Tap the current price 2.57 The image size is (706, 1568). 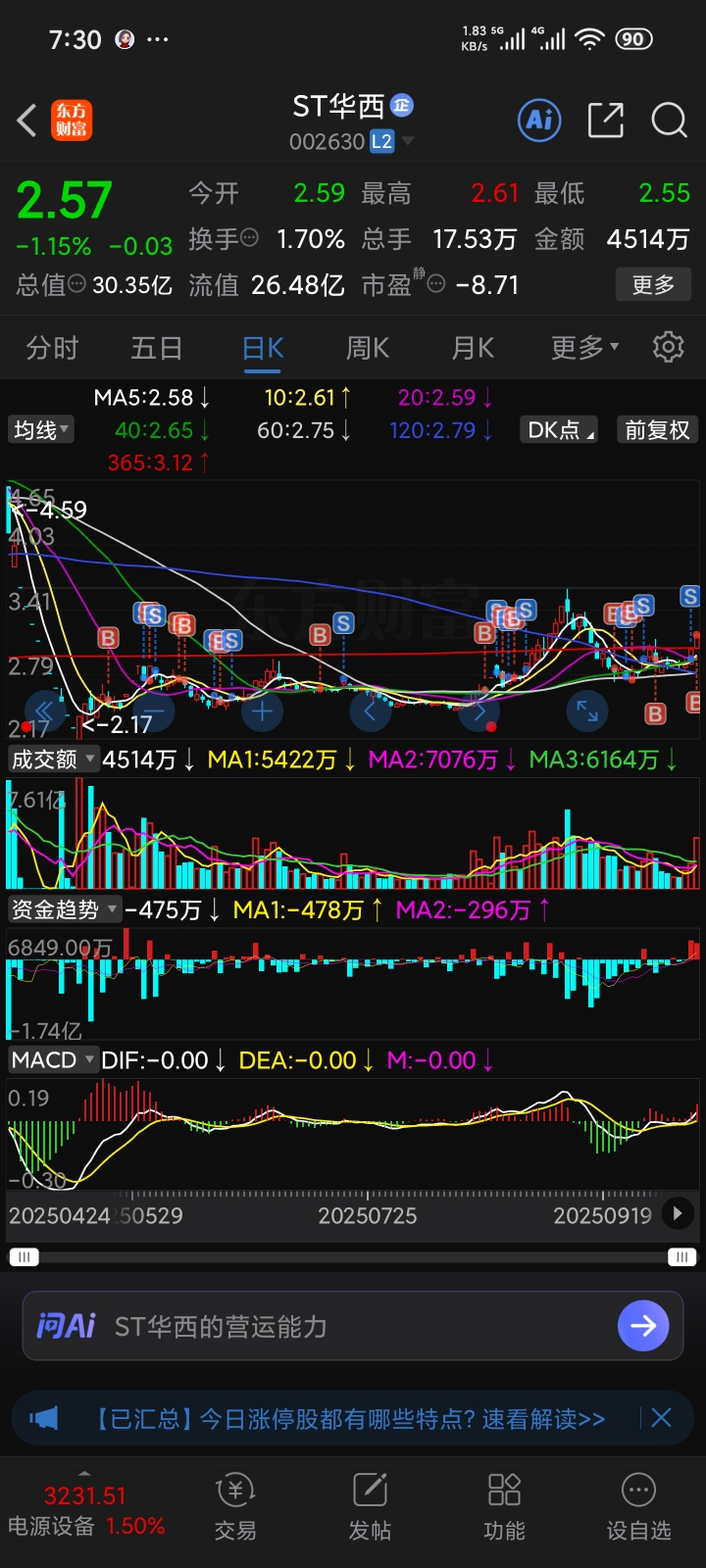point(65,201)
